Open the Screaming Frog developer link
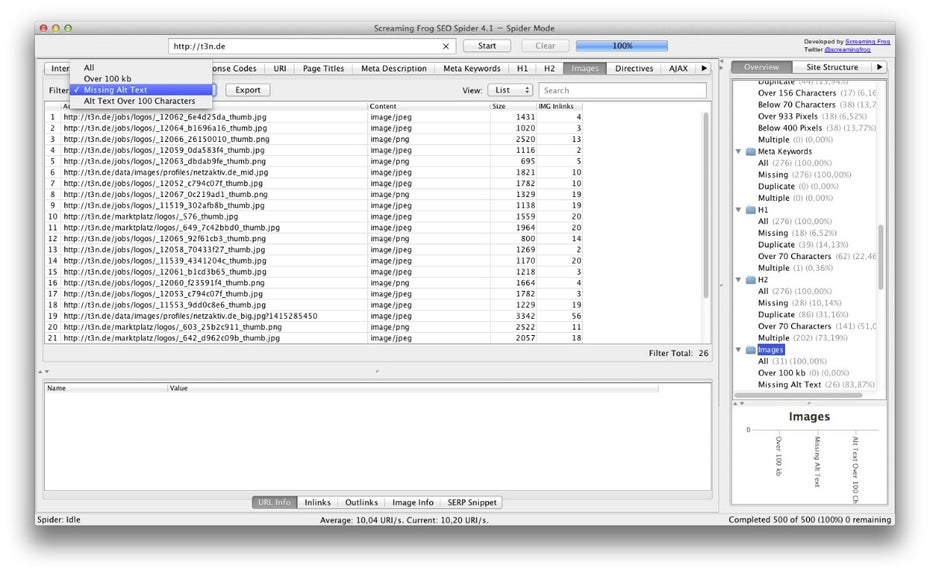Image resolution: width=930 pixels, height=574 pixels. click(867, 42)
